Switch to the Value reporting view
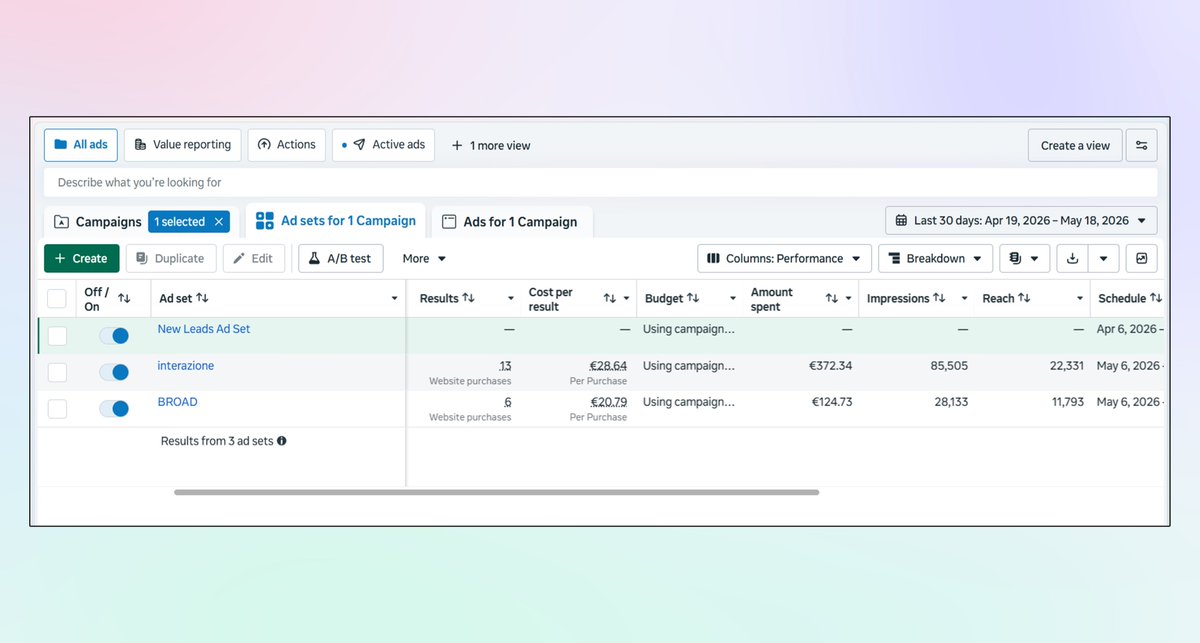The height and width of the screenshot is (643, 1200). (x=183, y=145)
